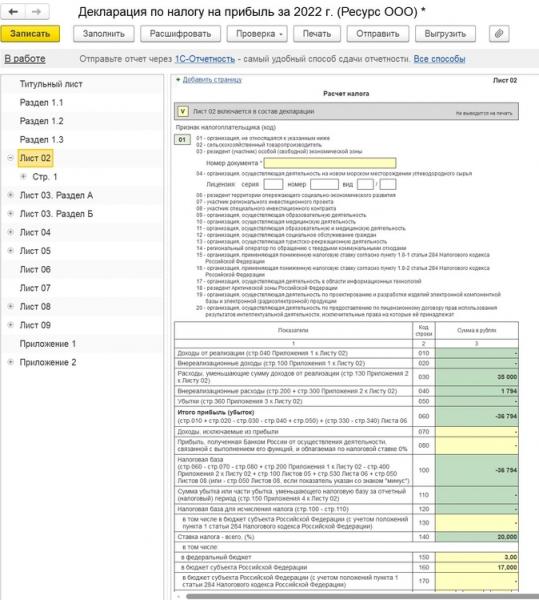Click the forward arrow navigation icon

(37, 12)
